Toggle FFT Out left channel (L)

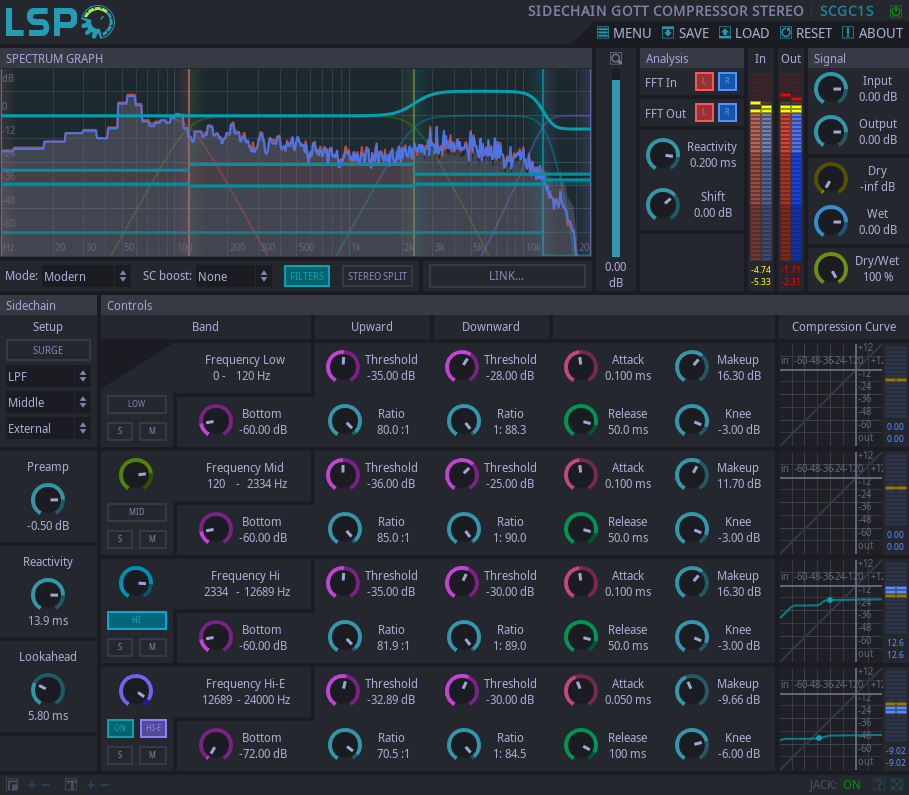[x=704, y=112]
